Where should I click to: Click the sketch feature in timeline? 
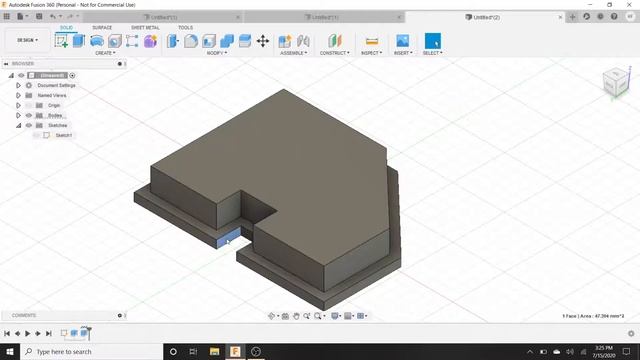click(64, 333)
